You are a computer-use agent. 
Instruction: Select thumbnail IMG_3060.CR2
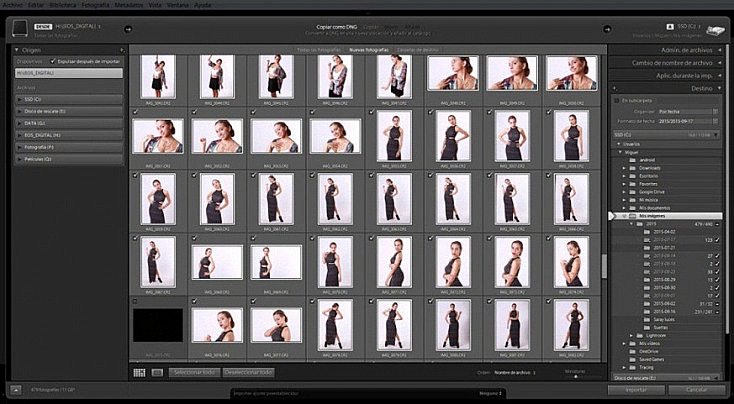click(x=217, y=199)
